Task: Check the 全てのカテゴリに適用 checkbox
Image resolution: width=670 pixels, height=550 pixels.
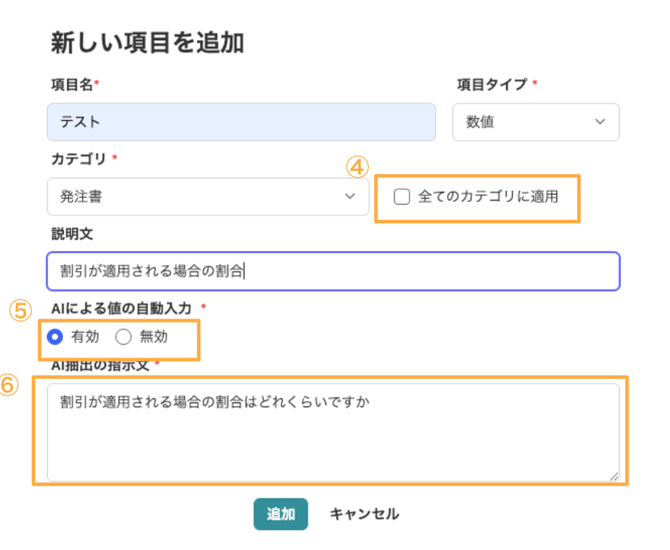Action: coord(402,197)
